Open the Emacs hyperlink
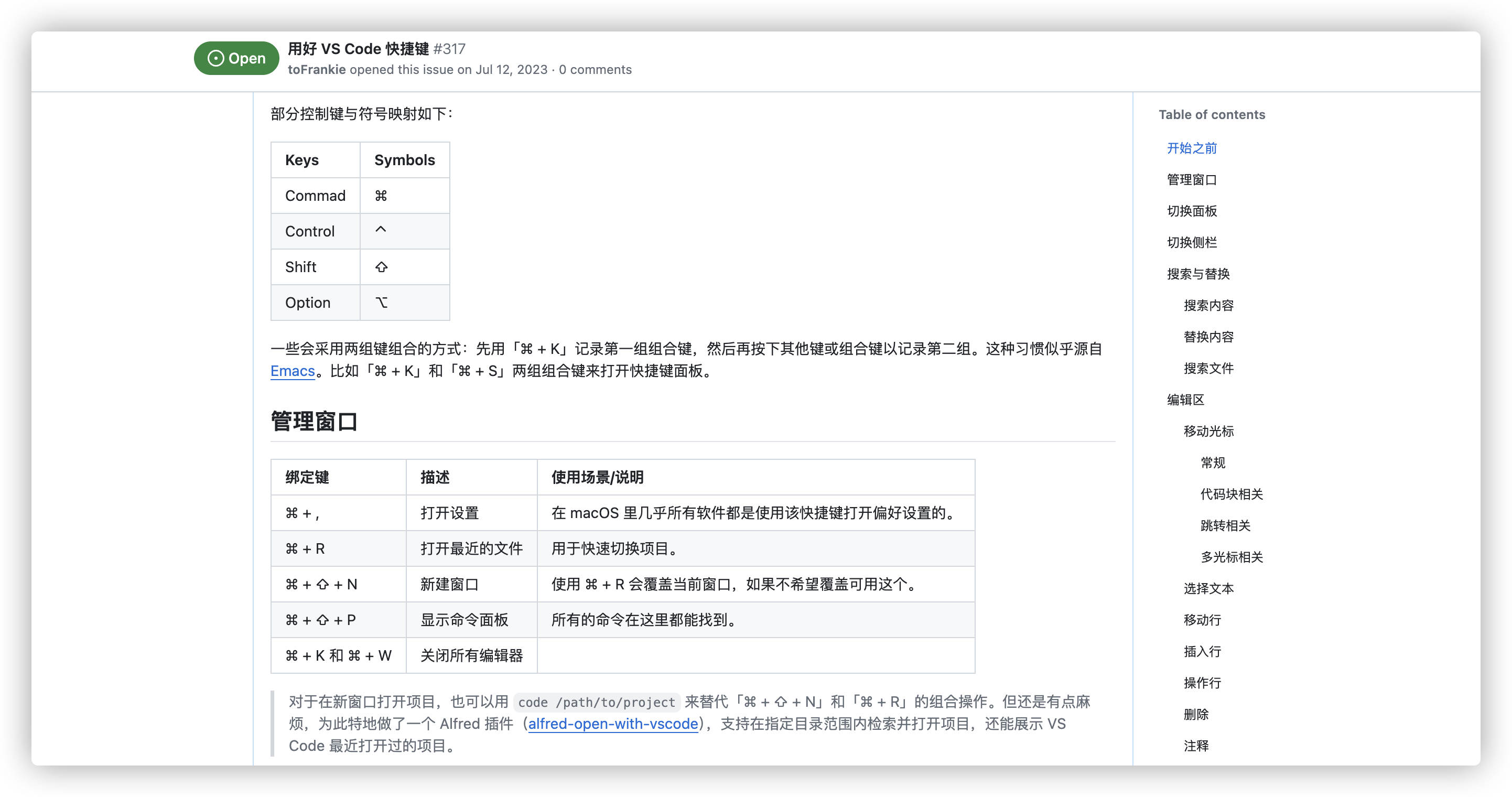 coord(293,371)
